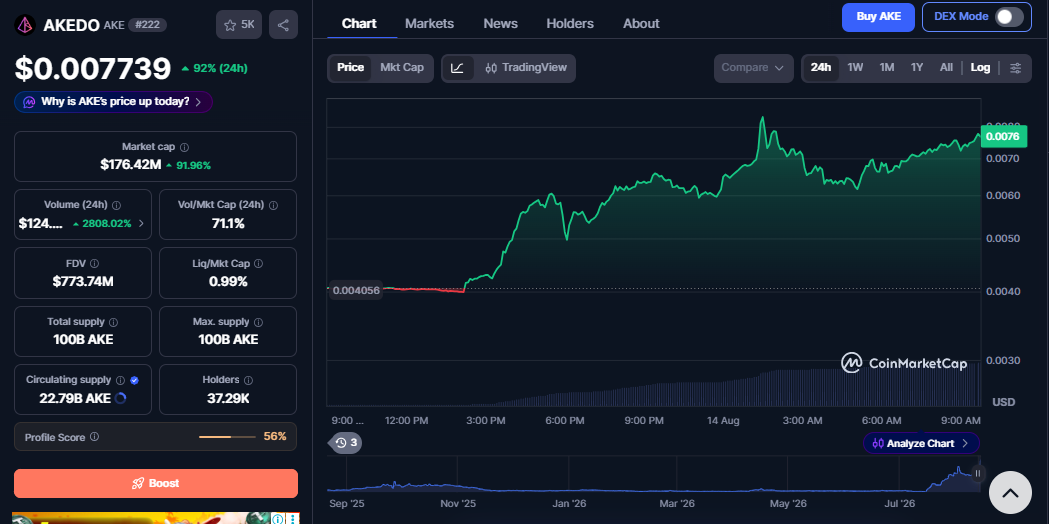This screenshot has height=524, width=1049.
Task: Open the About tab
Action: point(641,23)
